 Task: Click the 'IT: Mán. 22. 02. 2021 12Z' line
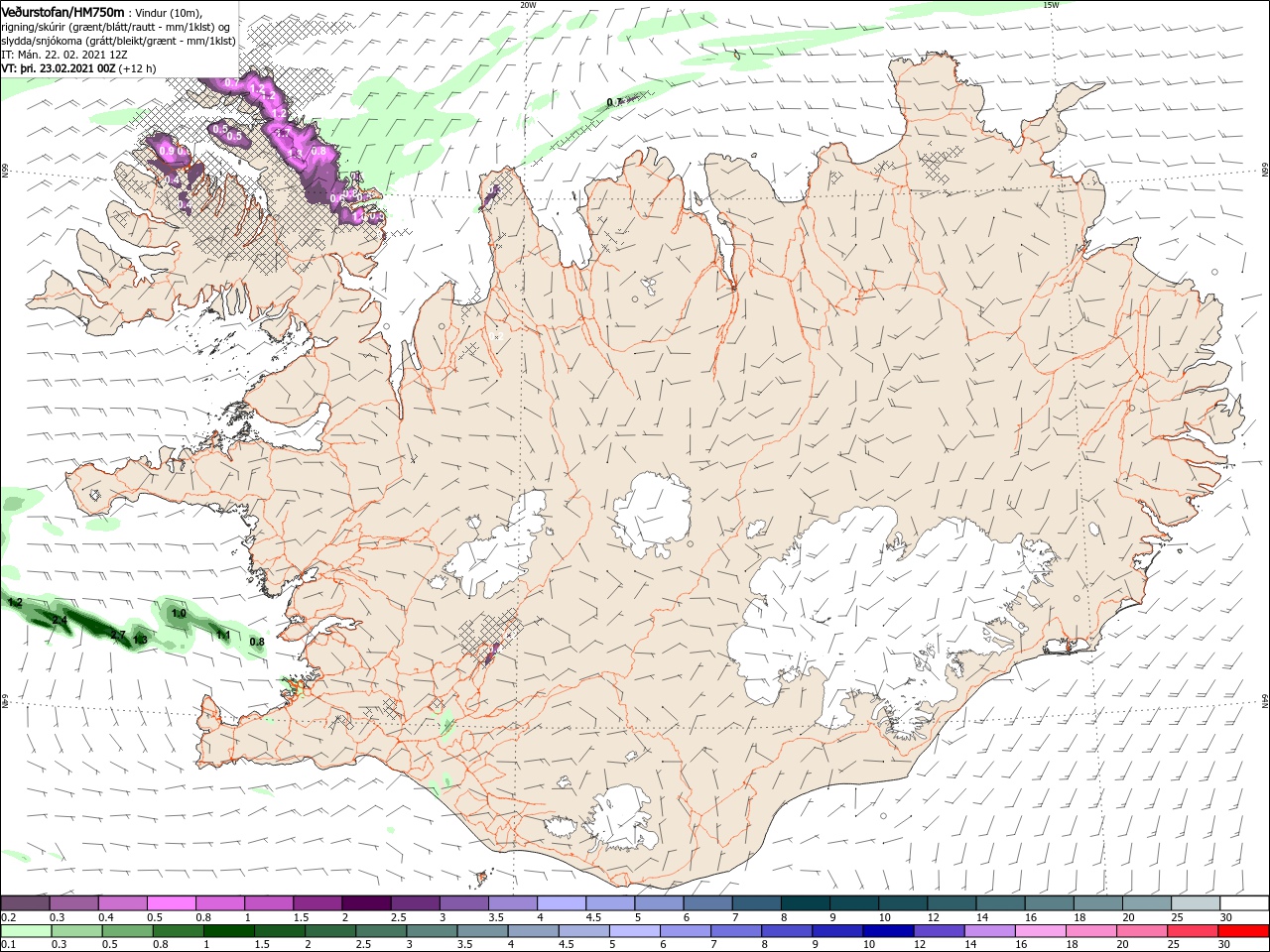[65, 55]
